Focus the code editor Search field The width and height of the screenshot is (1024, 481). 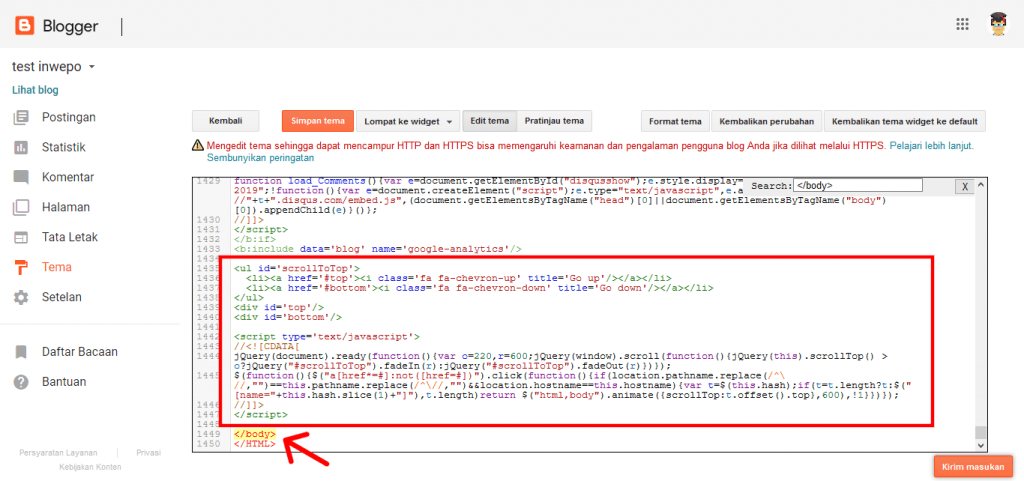coord(857,185)
